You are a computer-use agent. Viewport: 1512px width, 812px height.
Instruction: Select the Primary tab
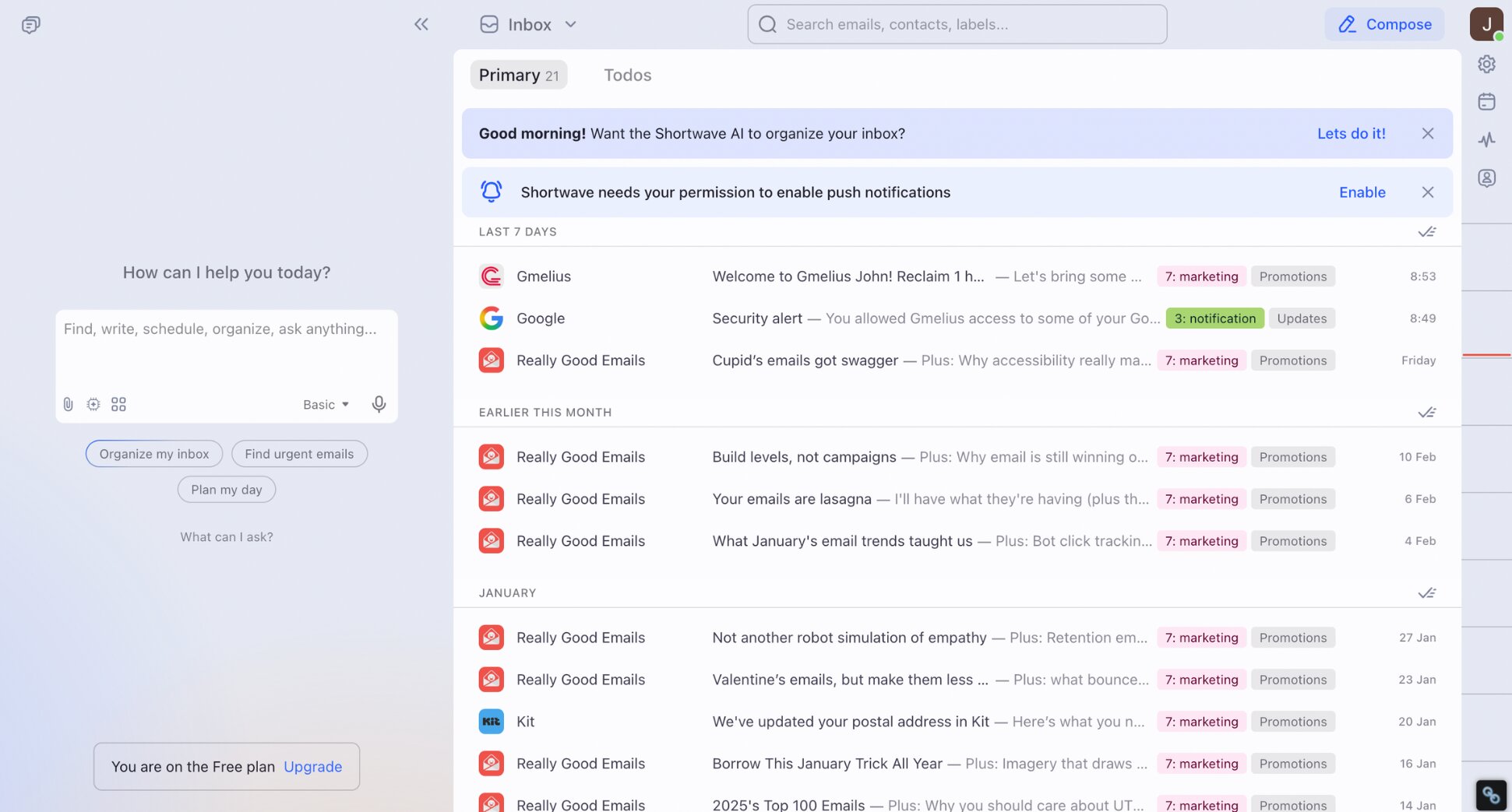[518, 75]
